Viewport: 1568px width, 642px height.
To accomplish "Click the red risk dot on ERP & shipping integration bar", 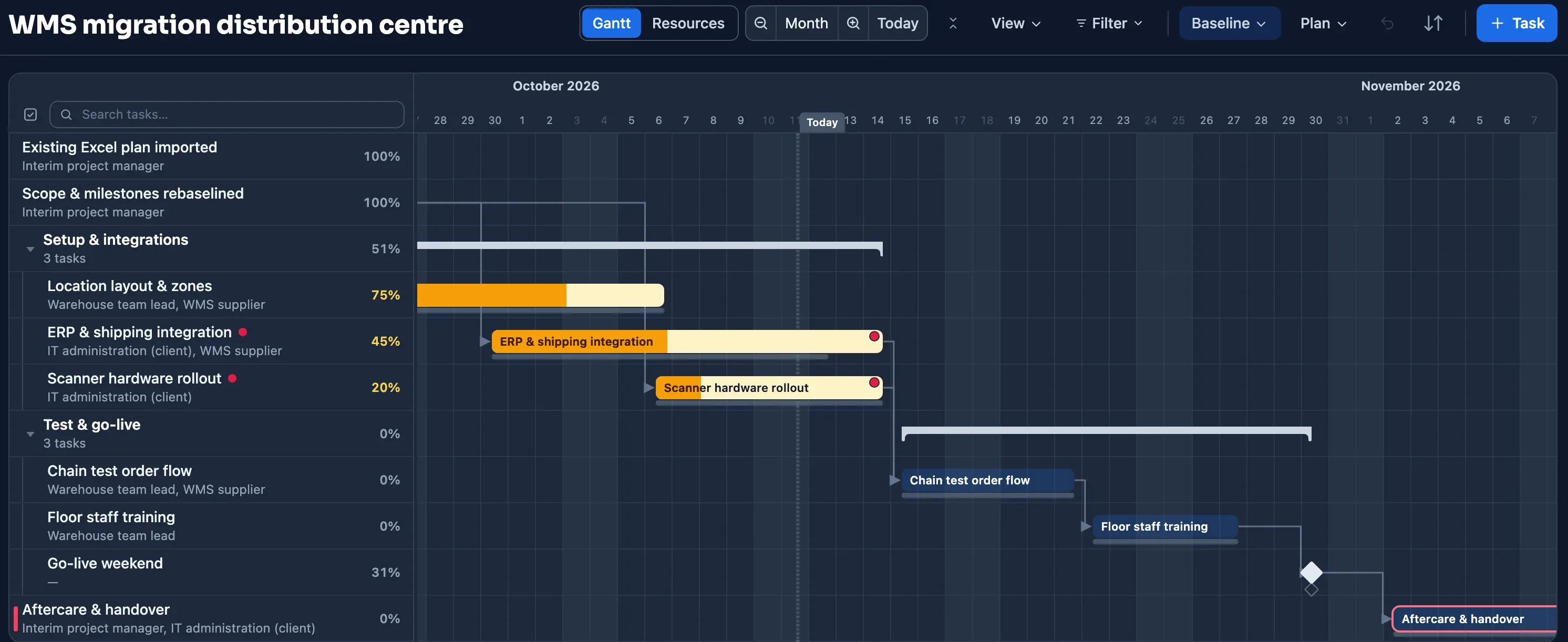I will click(x=874, y=336).
